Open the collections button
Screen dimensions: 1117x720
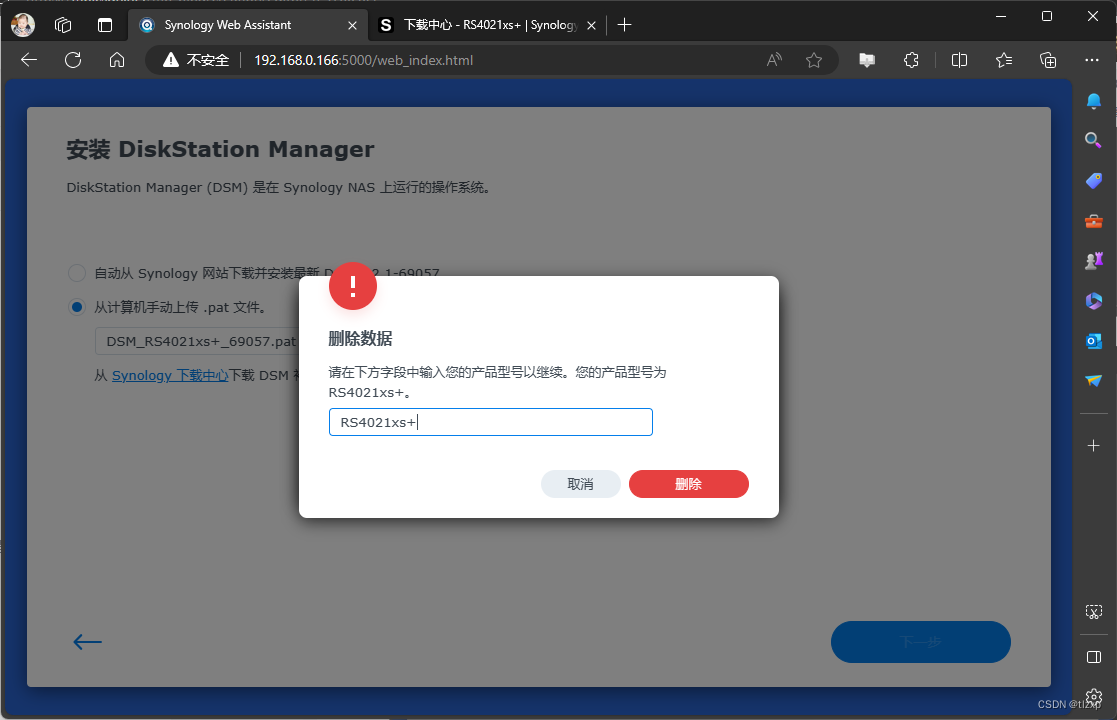[1048, 60]
